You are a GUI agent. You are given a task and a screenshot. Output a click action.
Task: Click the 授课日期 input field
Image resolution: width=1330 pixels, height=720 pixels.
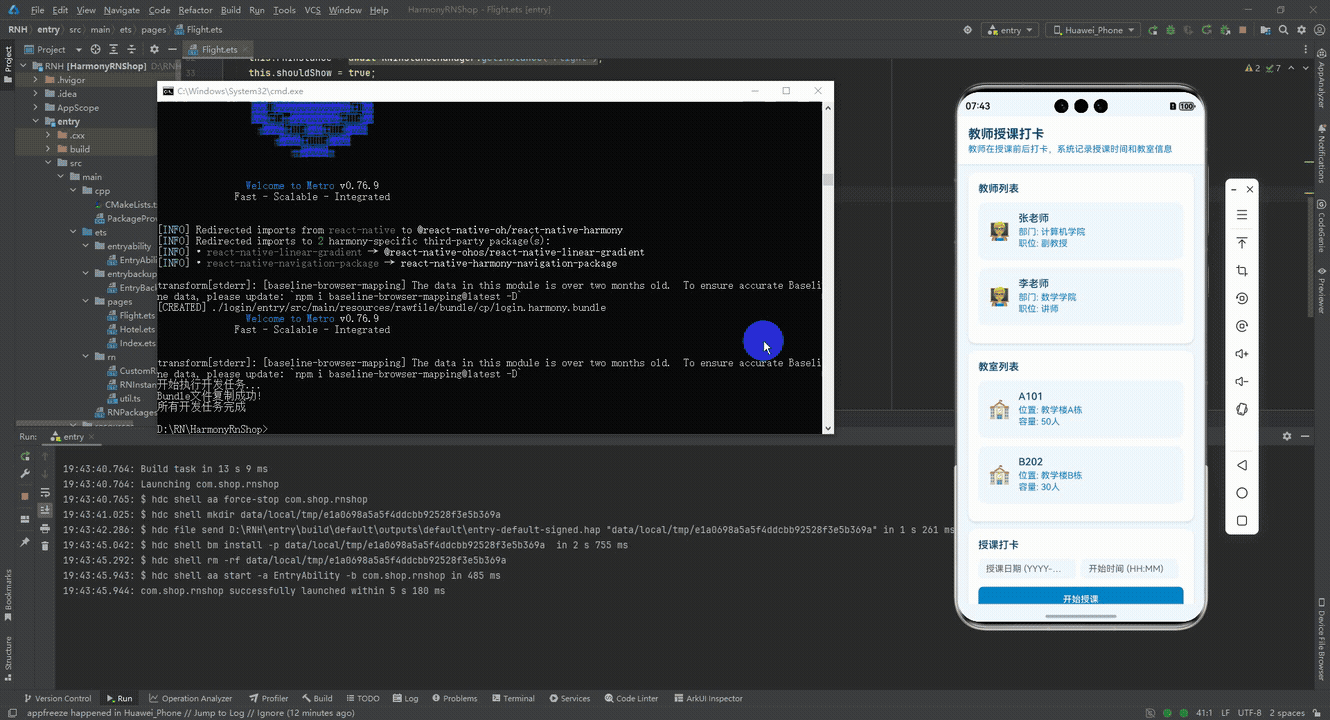[1027, 569]
